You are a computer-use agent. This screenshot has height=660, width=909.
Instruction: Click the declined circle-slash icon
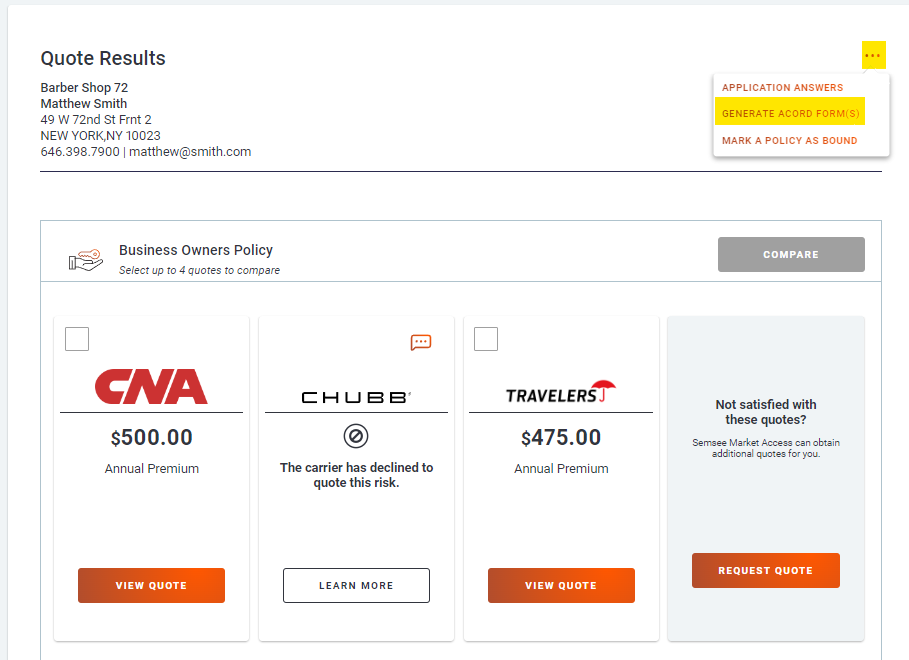point(356,436)
